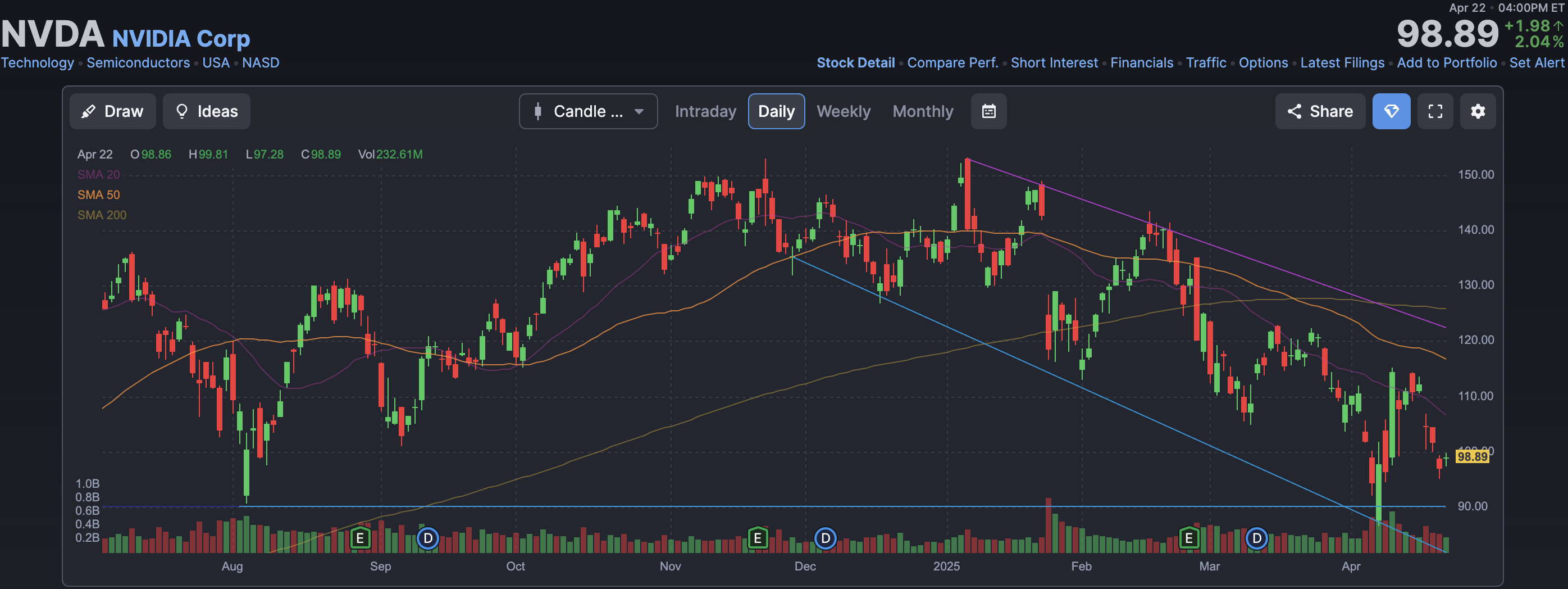Toggle the SMA 50 indicator label

click(x=99, y=195)
